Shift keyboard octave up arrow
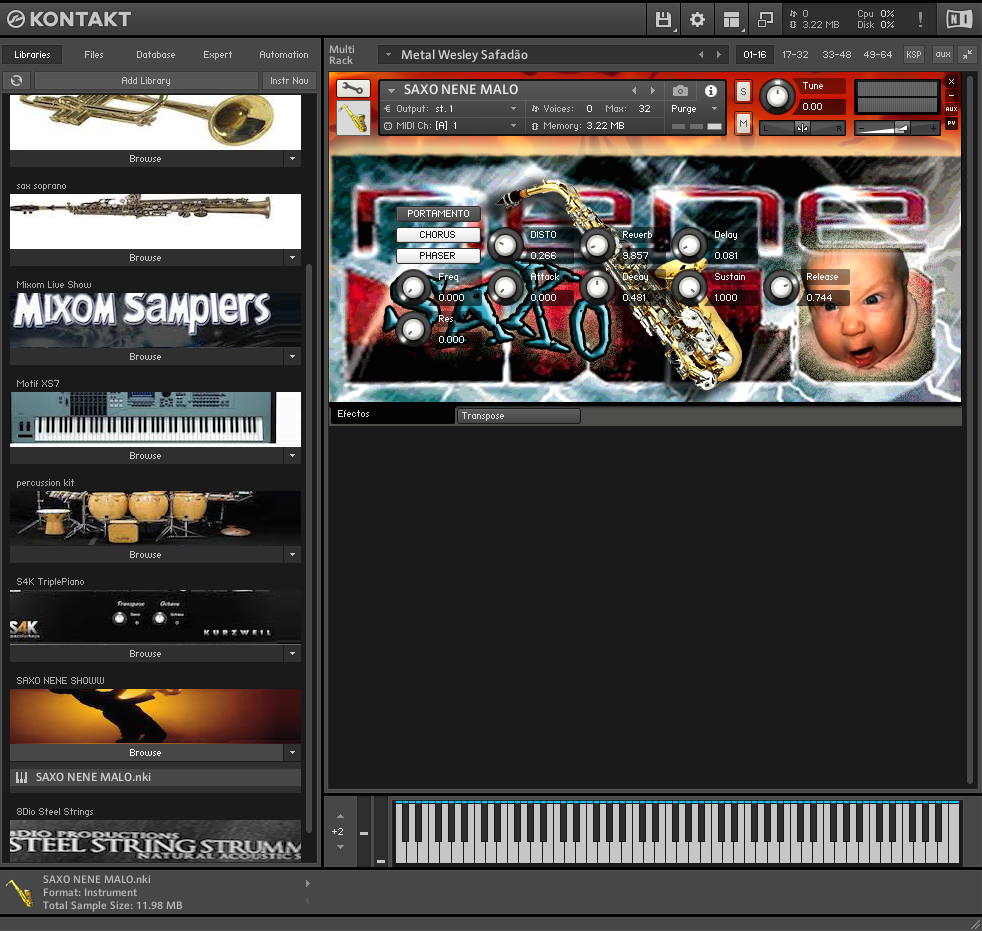Viewport: 982px width, 931px height. (340, 816)
